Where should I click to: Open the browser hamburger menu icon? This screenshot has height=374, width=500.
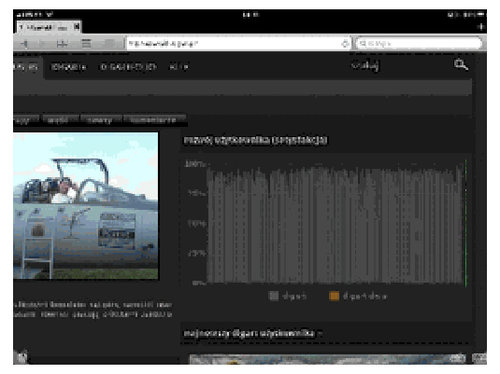point(86,43)
